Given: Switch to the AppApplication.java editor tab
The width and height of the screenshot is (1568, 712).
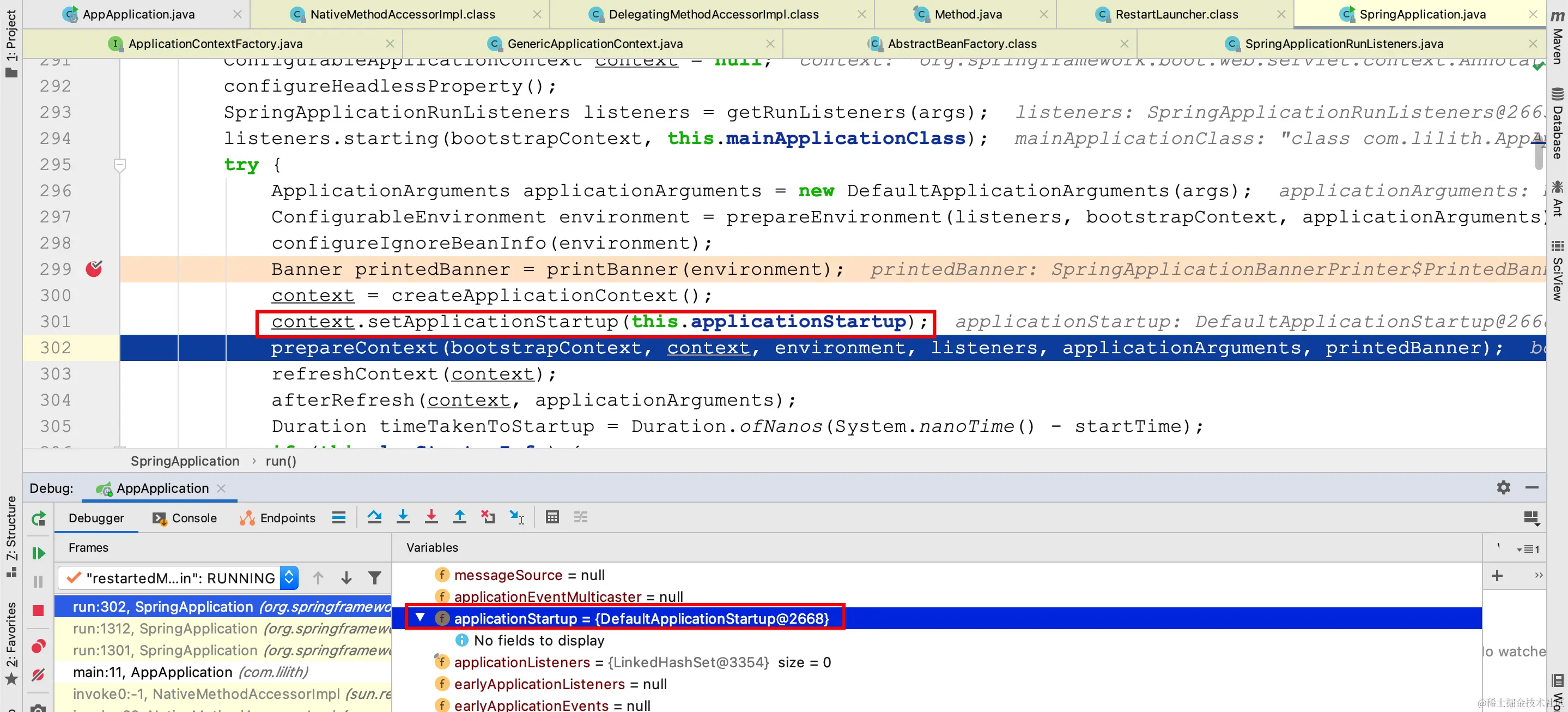Looking at the screenshot, I should [139, 14].
